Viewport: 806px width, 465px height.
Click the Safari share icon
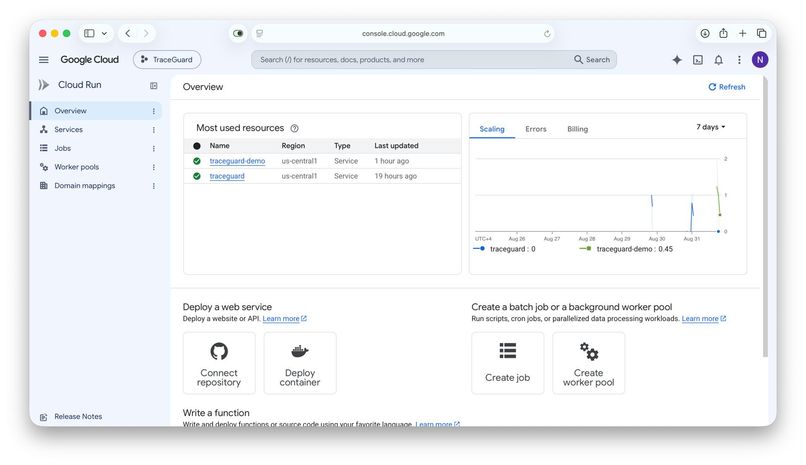723,33
